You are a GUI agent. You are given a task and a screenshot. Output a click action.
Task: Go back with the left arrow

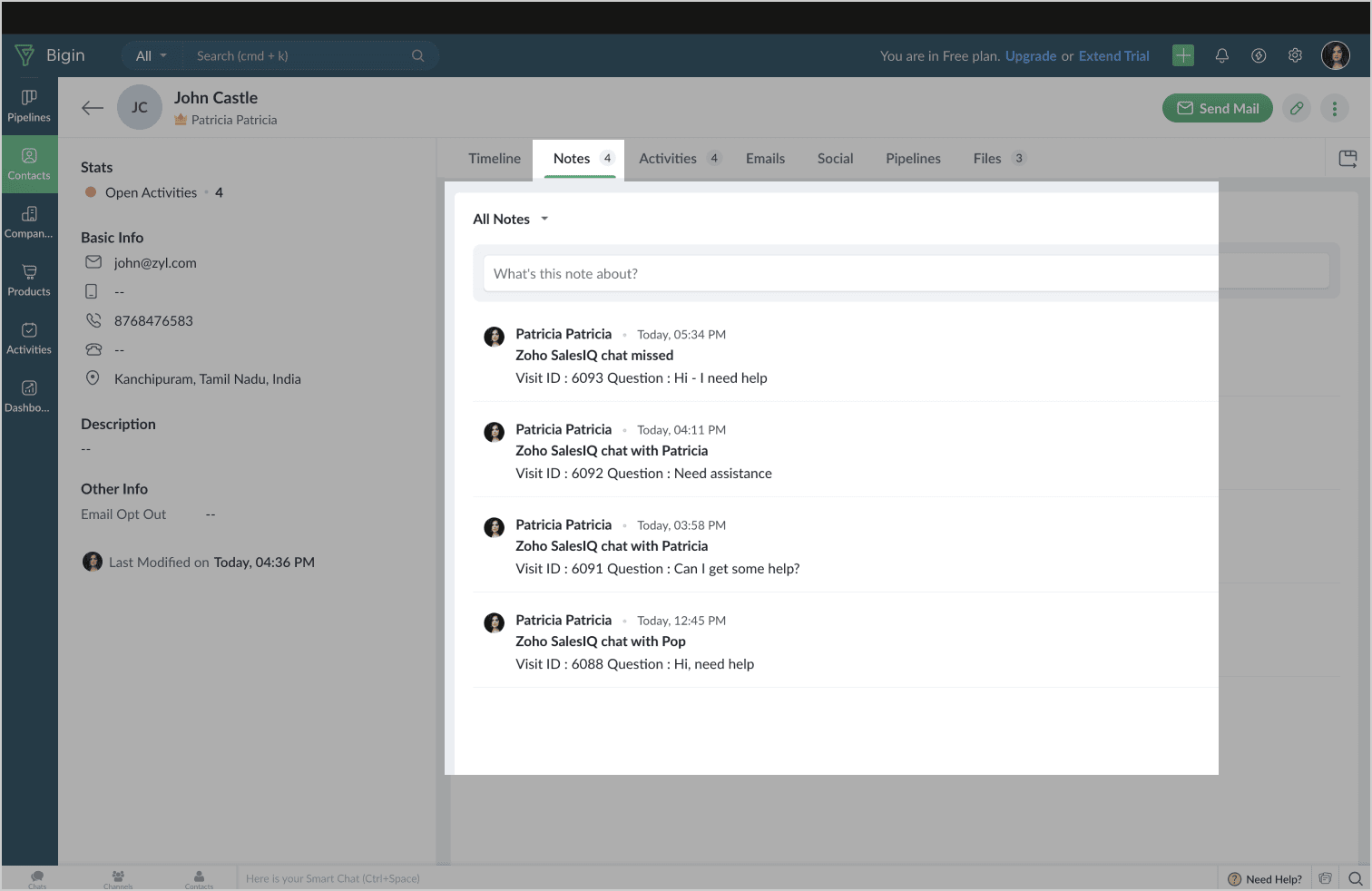(x=93, y=108)
